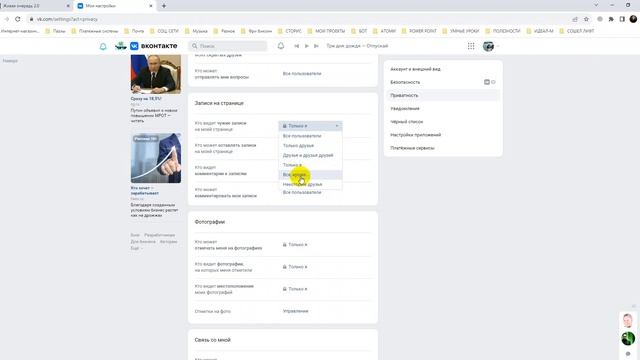This screenshot has height=360, width=640.
Task: Close the first browser tab
Action: [x=68, y=6]
